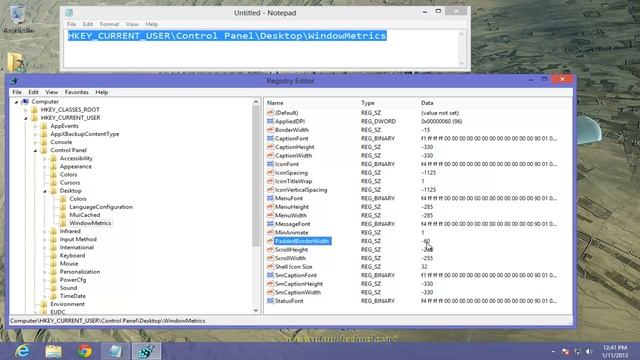The height and width of the screenshot is (360, 640).
Task: Click the AppliedDPI DWORD value icon
Action: click(x=270, y=121)
